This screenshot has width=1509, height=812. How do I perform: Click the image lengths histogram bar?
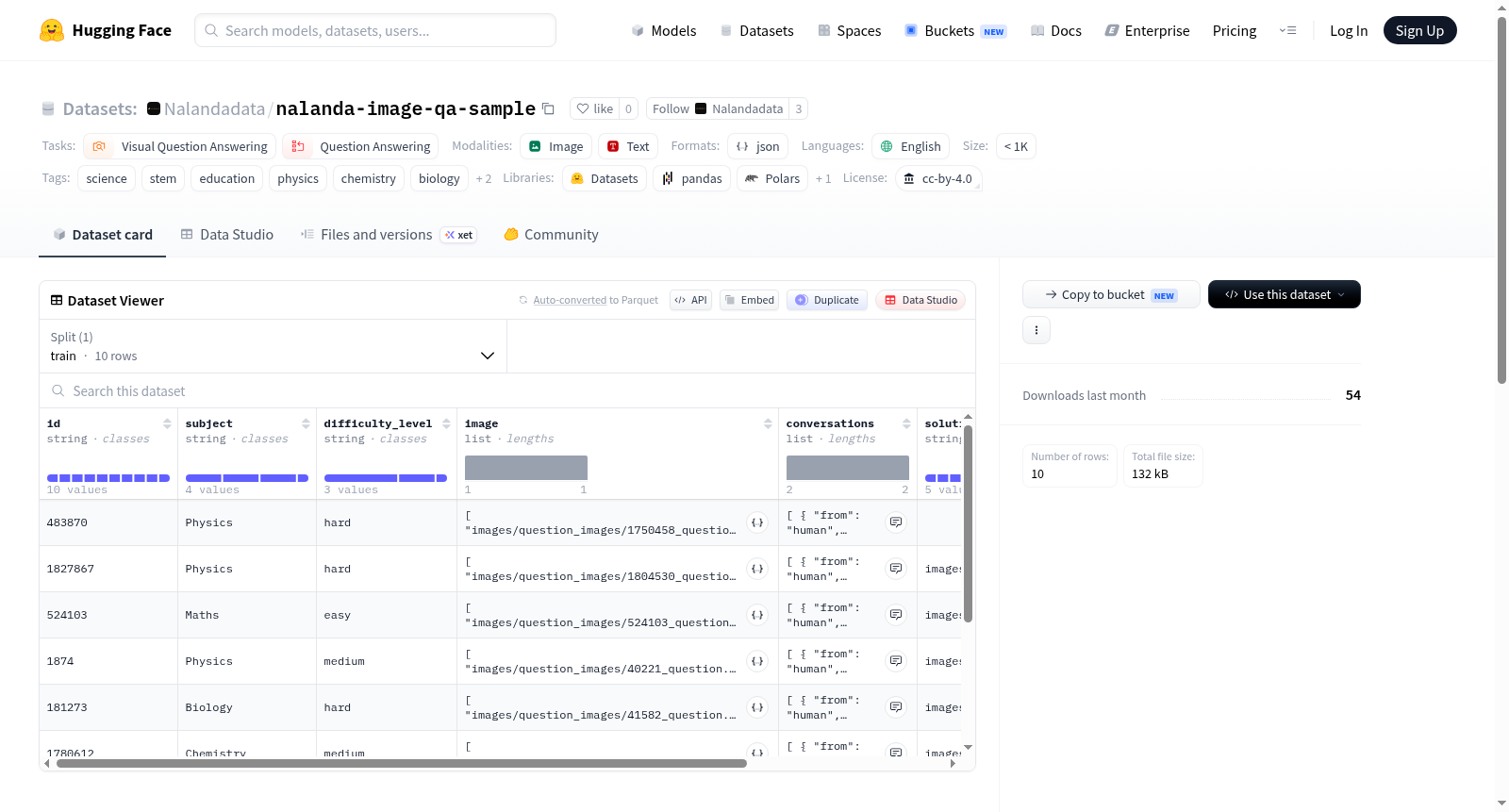click(526, 468)
